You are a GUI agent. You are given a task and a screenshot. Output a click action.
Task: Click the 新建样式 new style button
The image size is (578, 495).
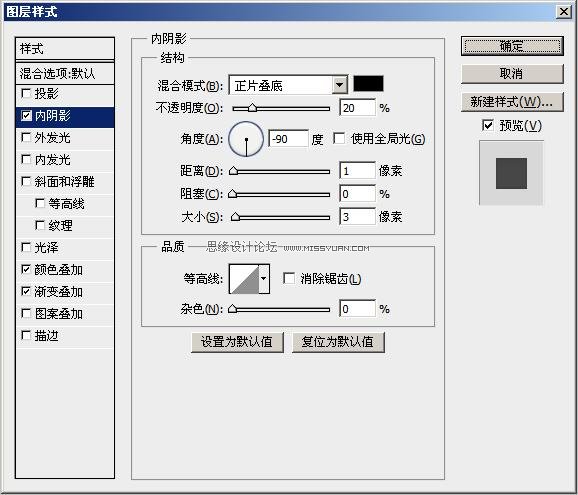[x=512, y=102]
